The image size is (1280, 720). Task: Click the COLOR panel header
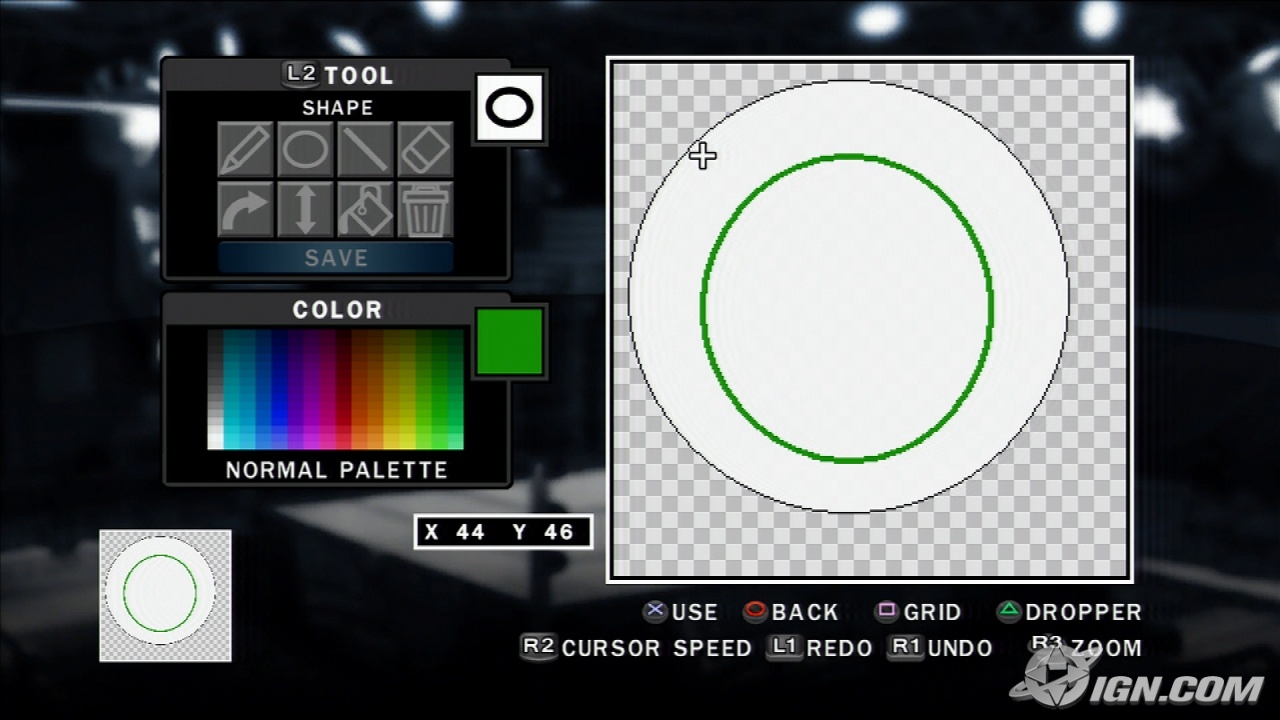coord(337,310)
